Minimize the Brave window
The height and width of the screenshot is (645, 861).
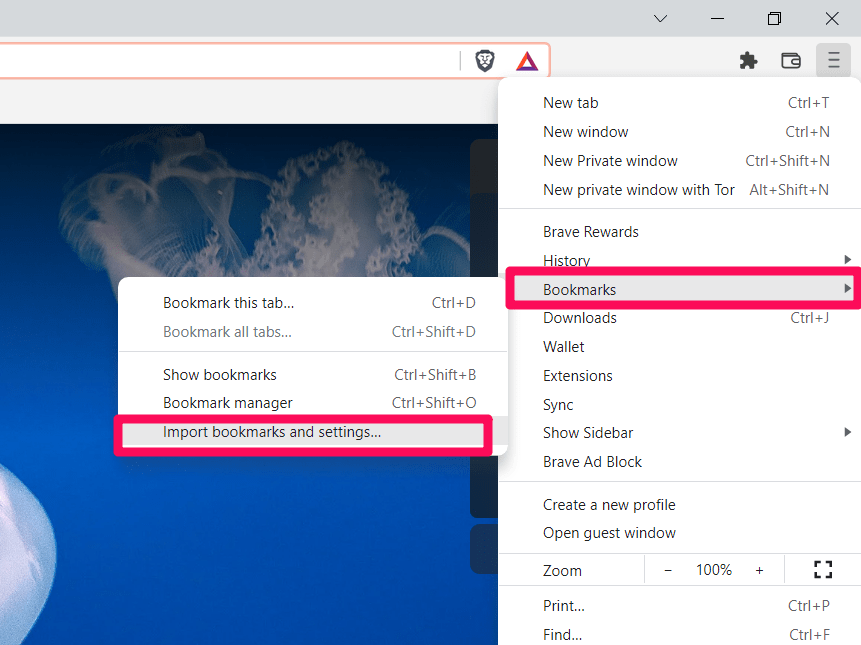point(717,19)
